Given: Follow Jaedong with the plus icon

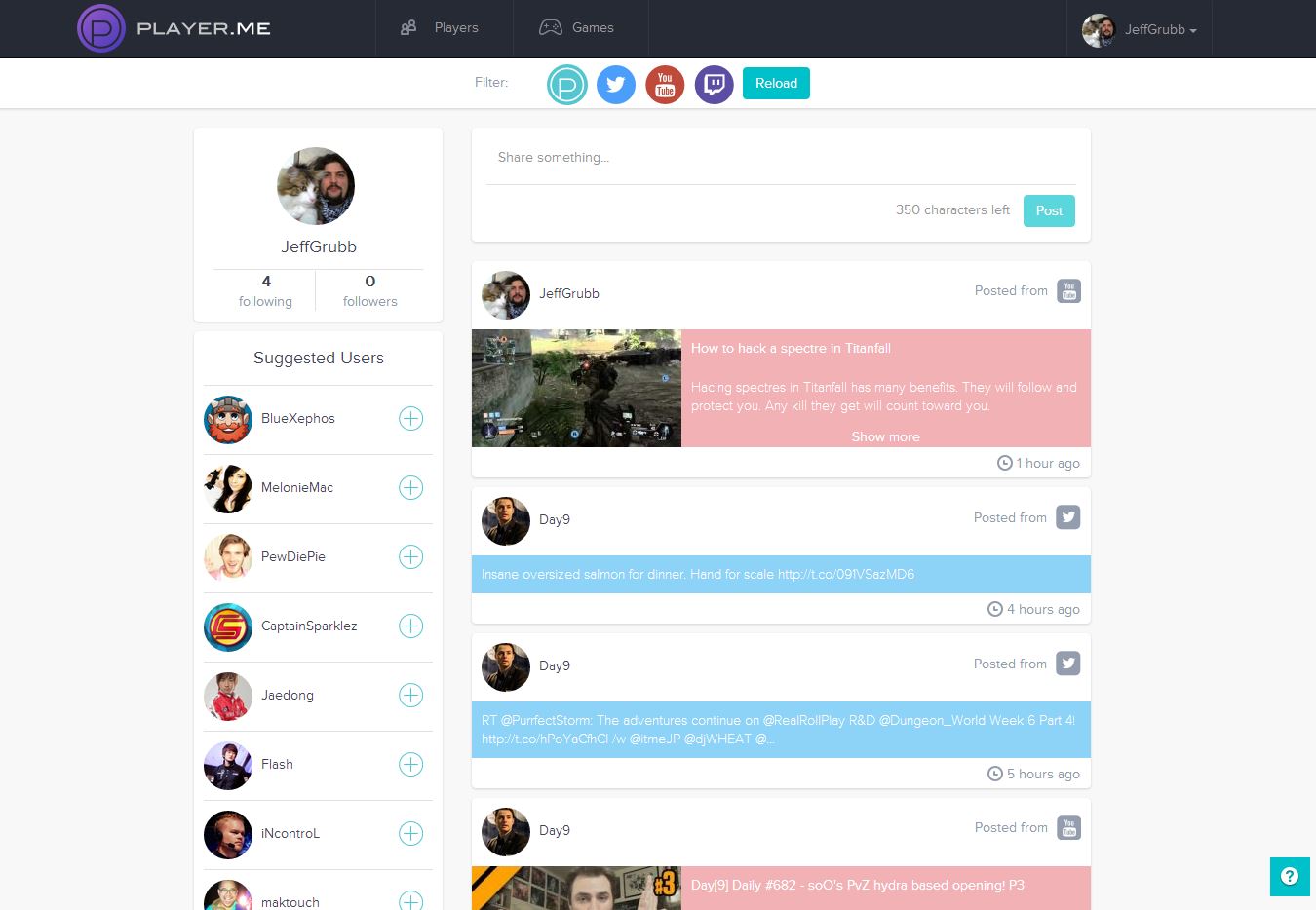Looking at the screenshot, I should point(411,696).
